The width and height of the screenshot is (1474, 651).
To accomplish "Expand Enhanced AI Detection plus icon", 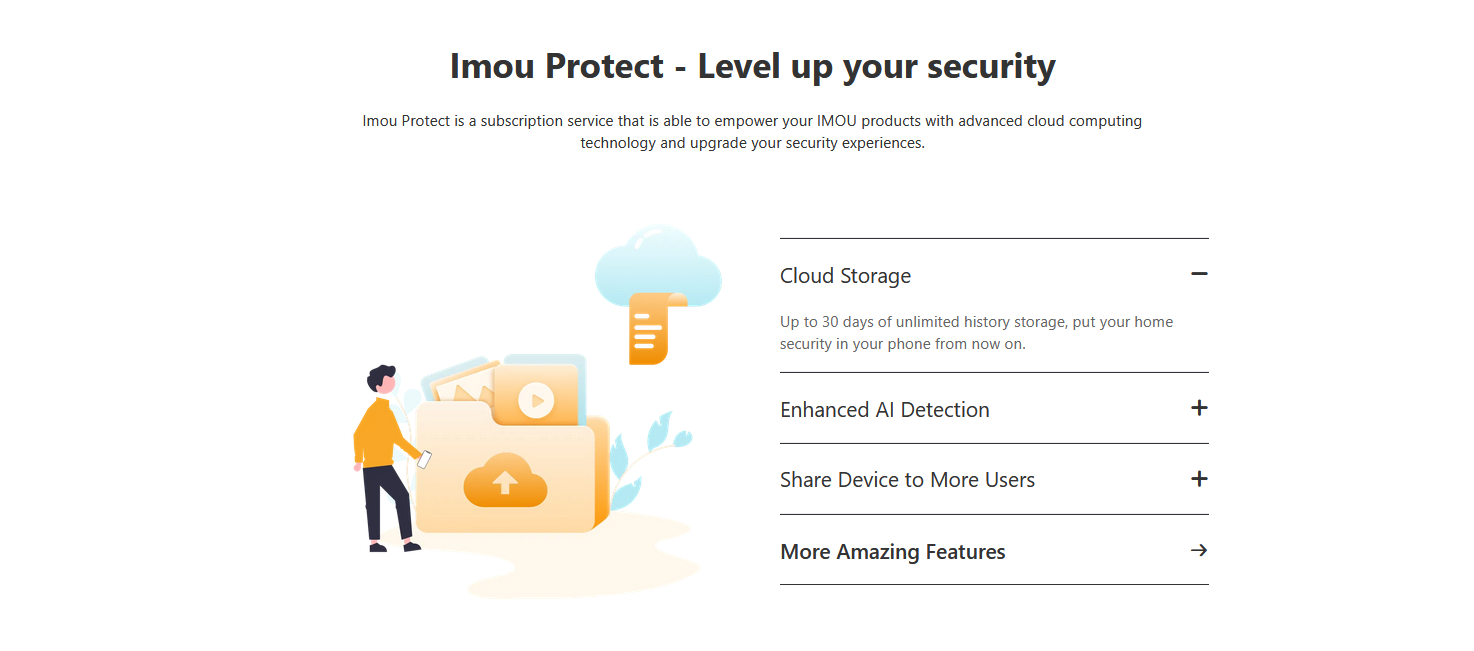I will point(1200,408).
